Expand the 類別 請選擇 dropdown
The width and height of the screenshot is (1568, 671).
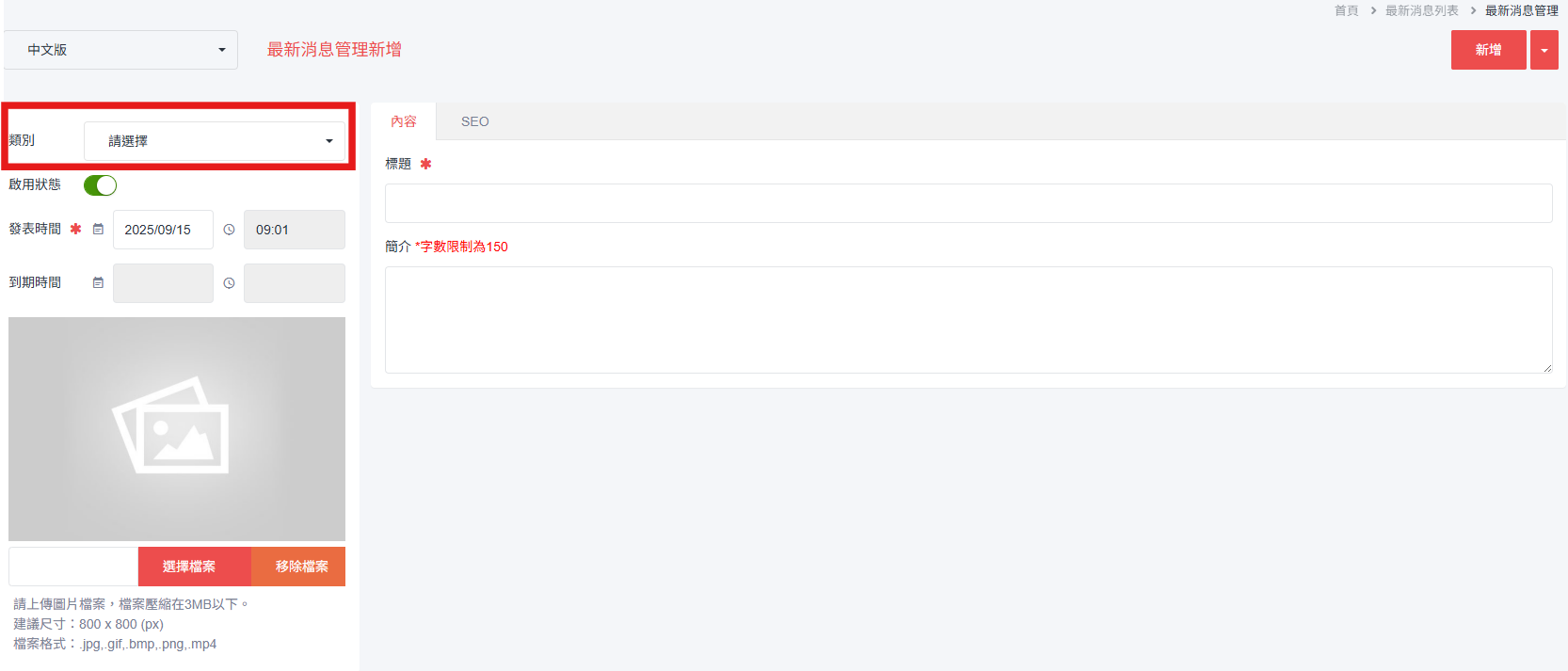[x=215, y=141]
